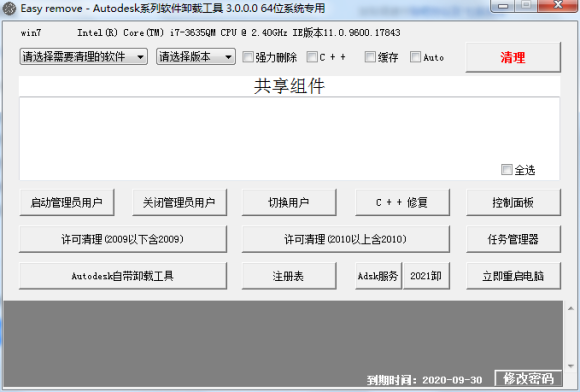Tick the 全选 select-all checkbox

(x=507, y=170)
